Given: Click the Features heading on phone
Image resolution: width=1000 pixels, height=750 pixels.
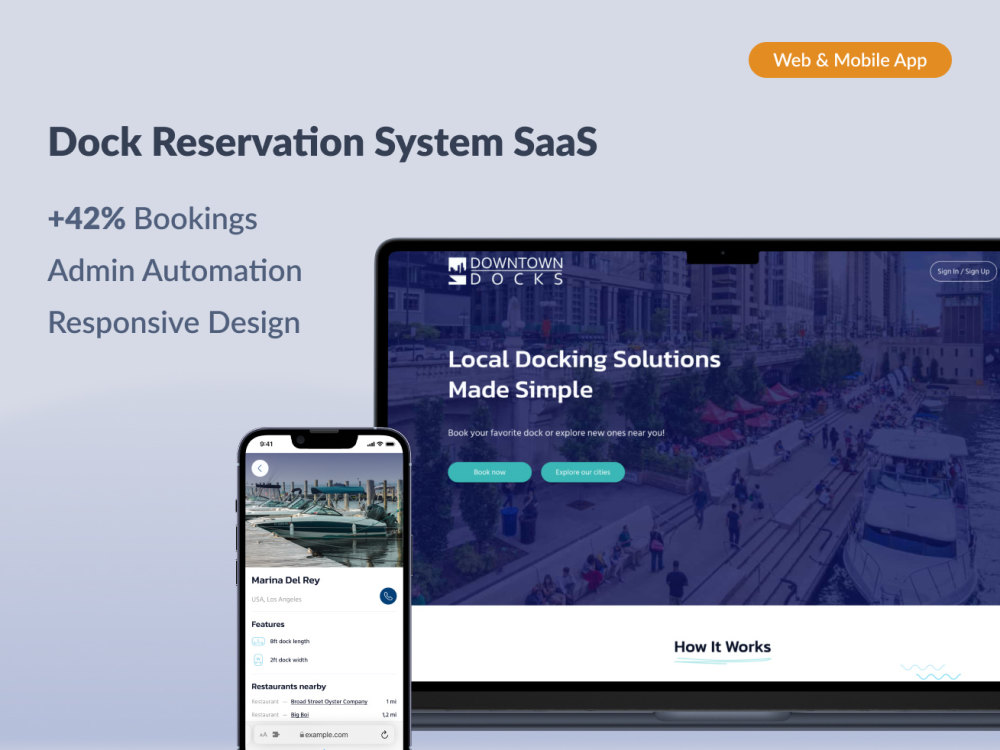Looking at the screenshot, I should pos(268,624).
